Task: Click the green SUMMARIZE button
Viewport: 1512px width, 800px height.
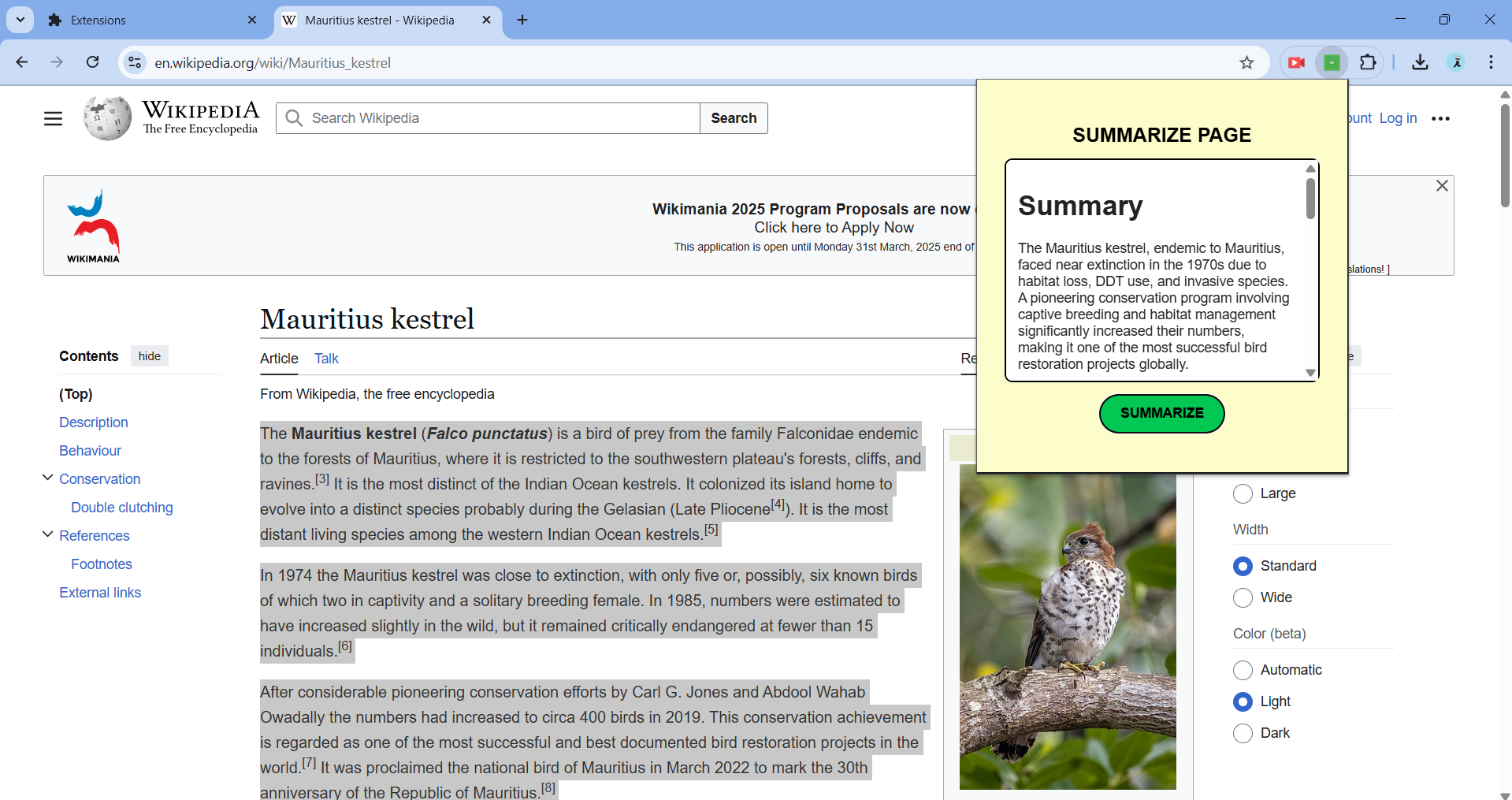Action: click(x=1161, y=413)
